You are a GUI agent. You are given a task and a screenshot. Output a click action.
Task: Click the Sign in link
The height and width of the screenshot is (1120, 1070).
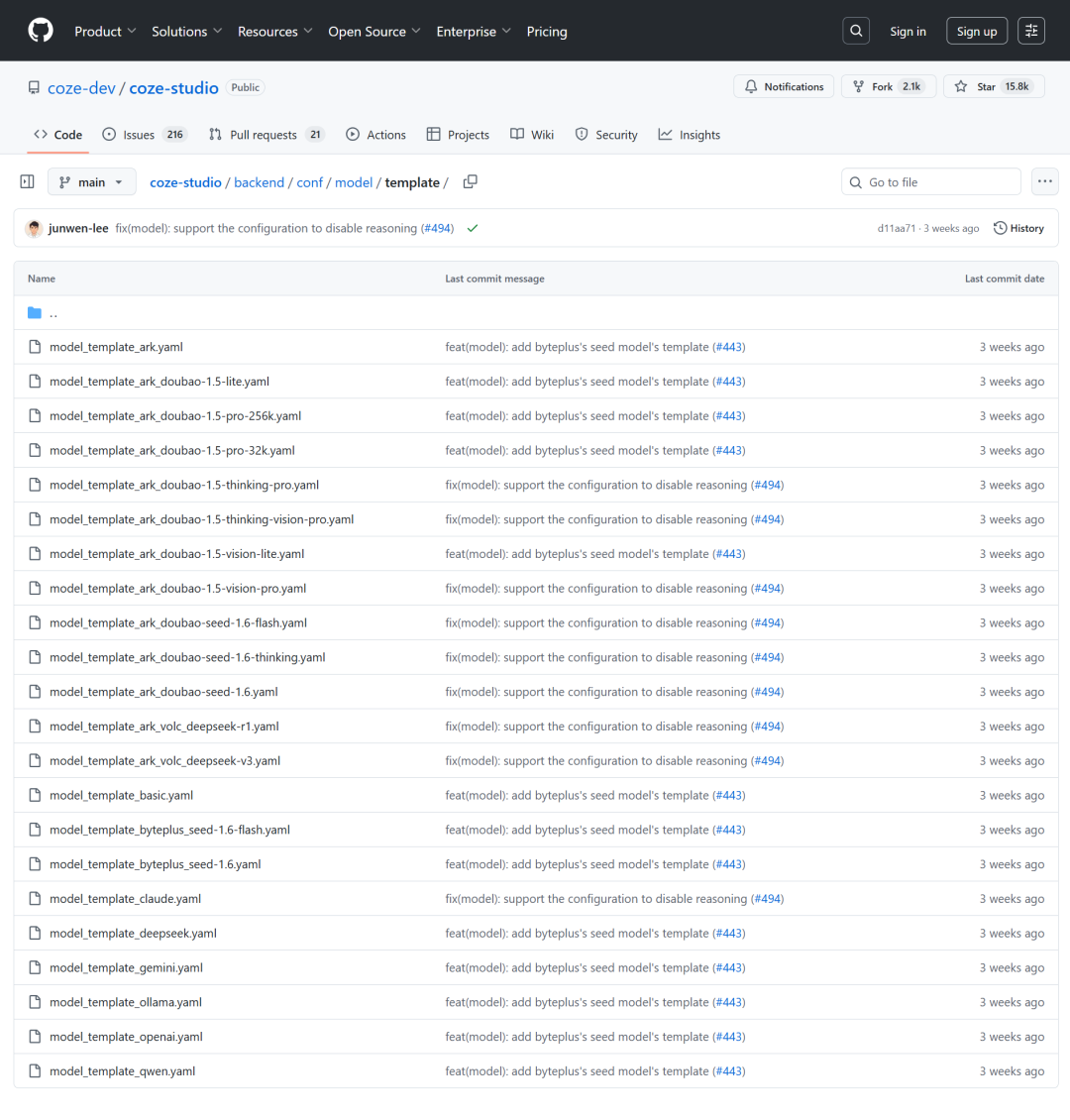click(908, 32)
